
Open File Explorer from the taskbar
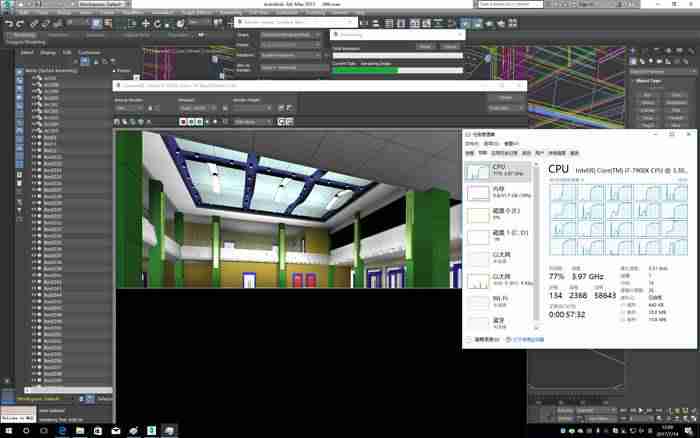[x=80, y=430]
